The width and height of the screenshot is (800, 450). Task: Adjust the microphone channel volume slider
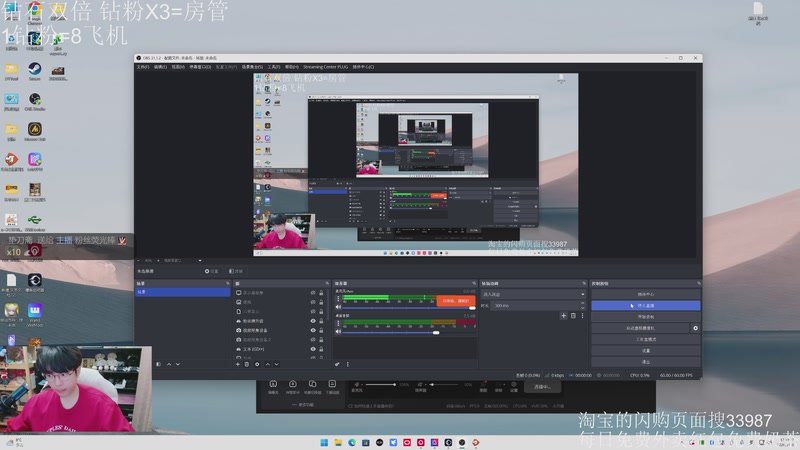point(407,308)
